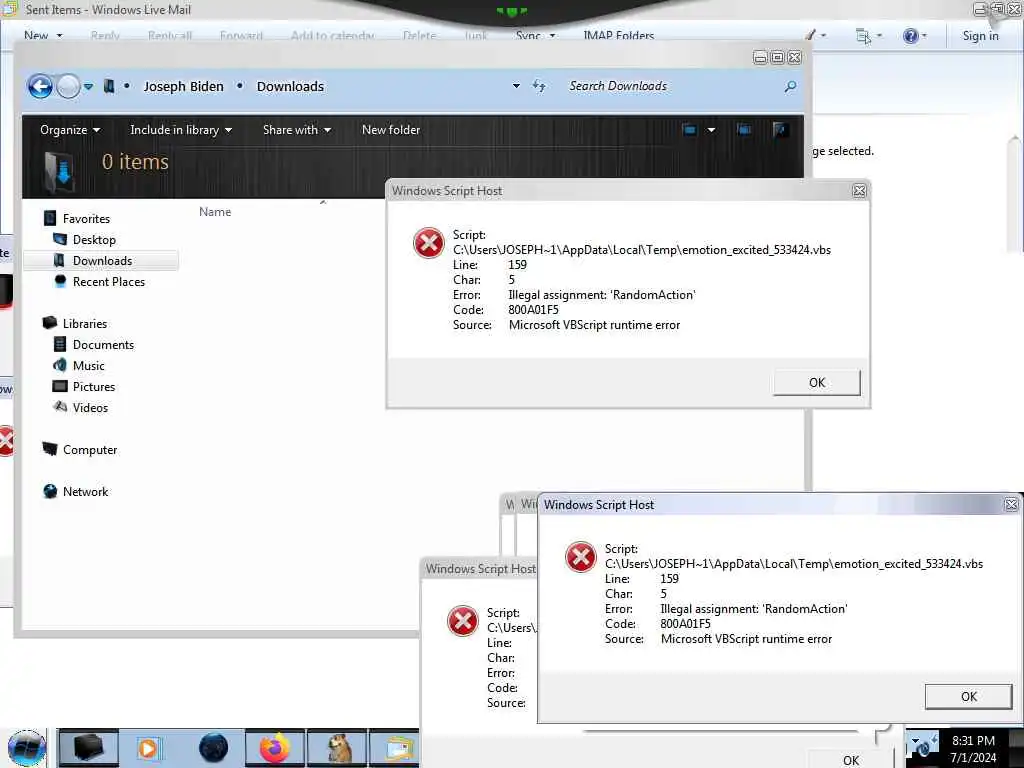
Task: Select Libraries in the navigation pane
Action: [x=85, y=323]
